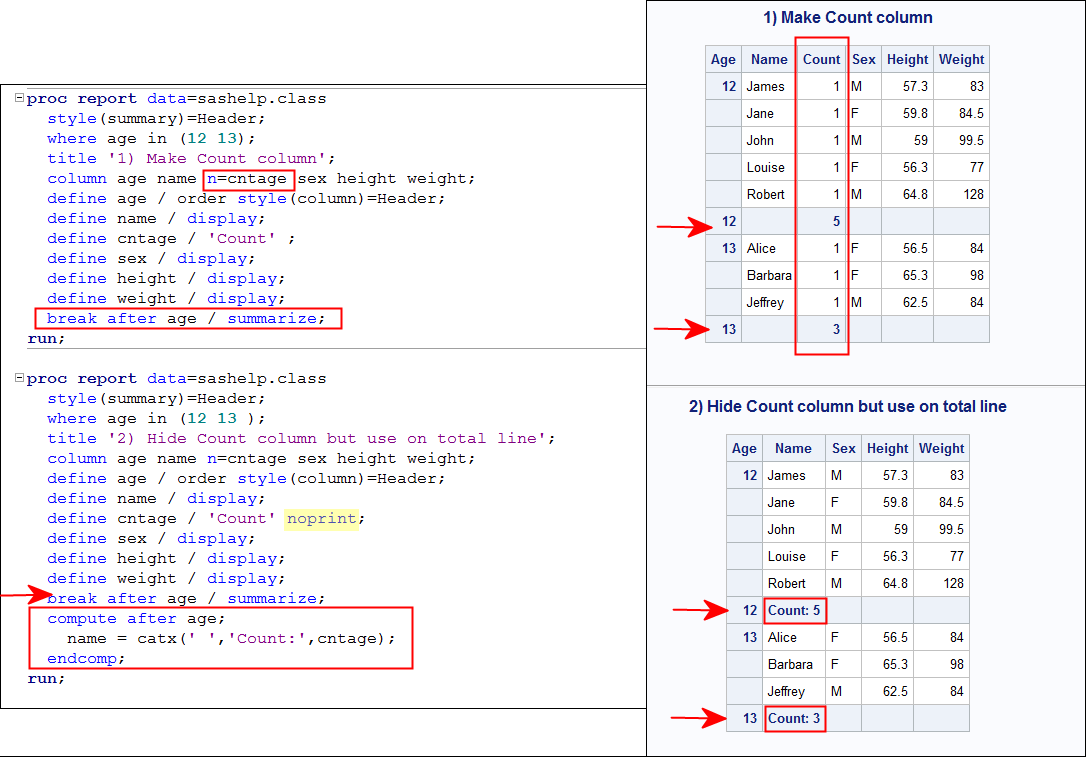
Task: Click the Count column header in first table
Action: pos(821,59)
